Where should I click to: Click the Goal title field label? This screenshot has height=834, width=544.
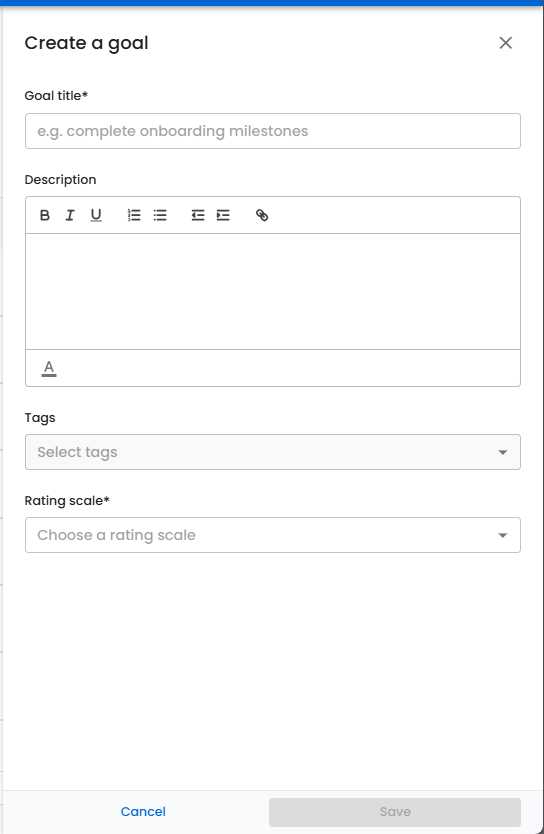(x=56, y=96)
